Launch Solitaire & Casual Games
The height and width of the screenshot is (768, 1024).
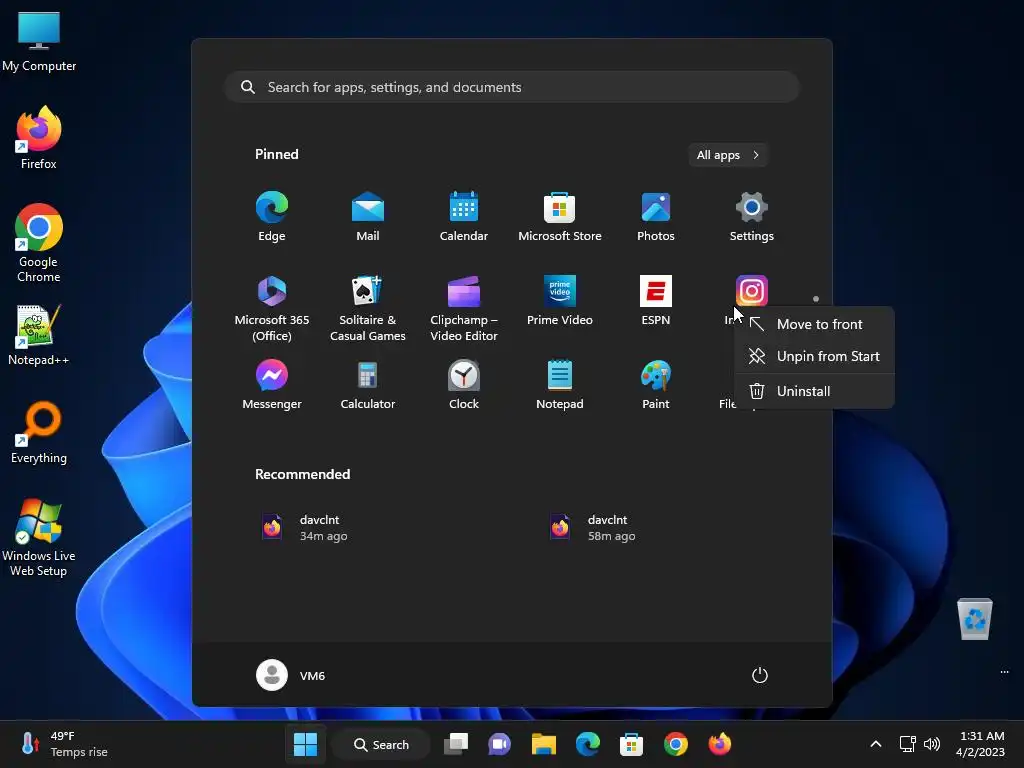(x=368, y=308)
